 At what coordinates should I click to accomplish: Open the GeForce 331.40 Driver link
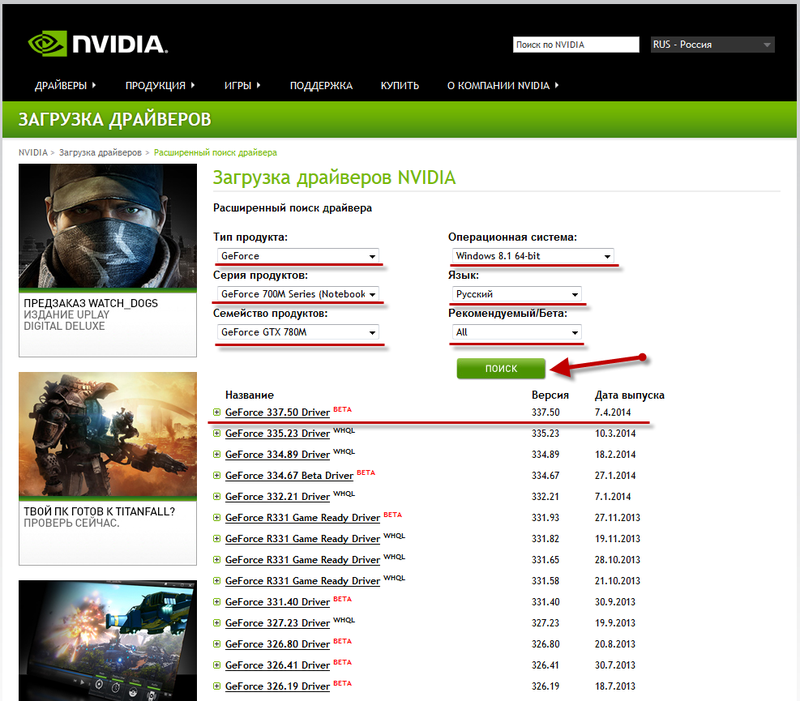pos(277,602)
